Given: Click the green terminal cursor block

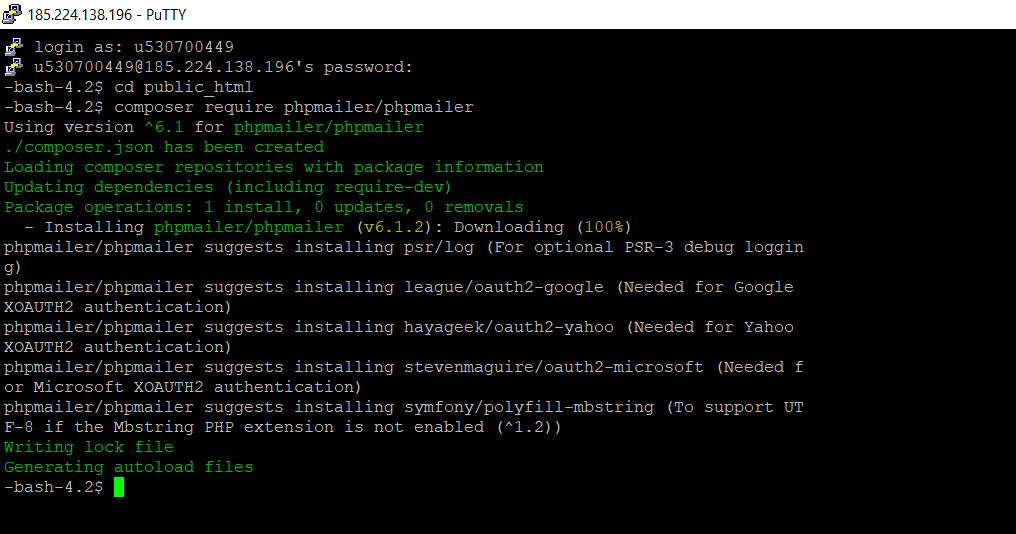Looking at the screenshot, I should (119, 487).
